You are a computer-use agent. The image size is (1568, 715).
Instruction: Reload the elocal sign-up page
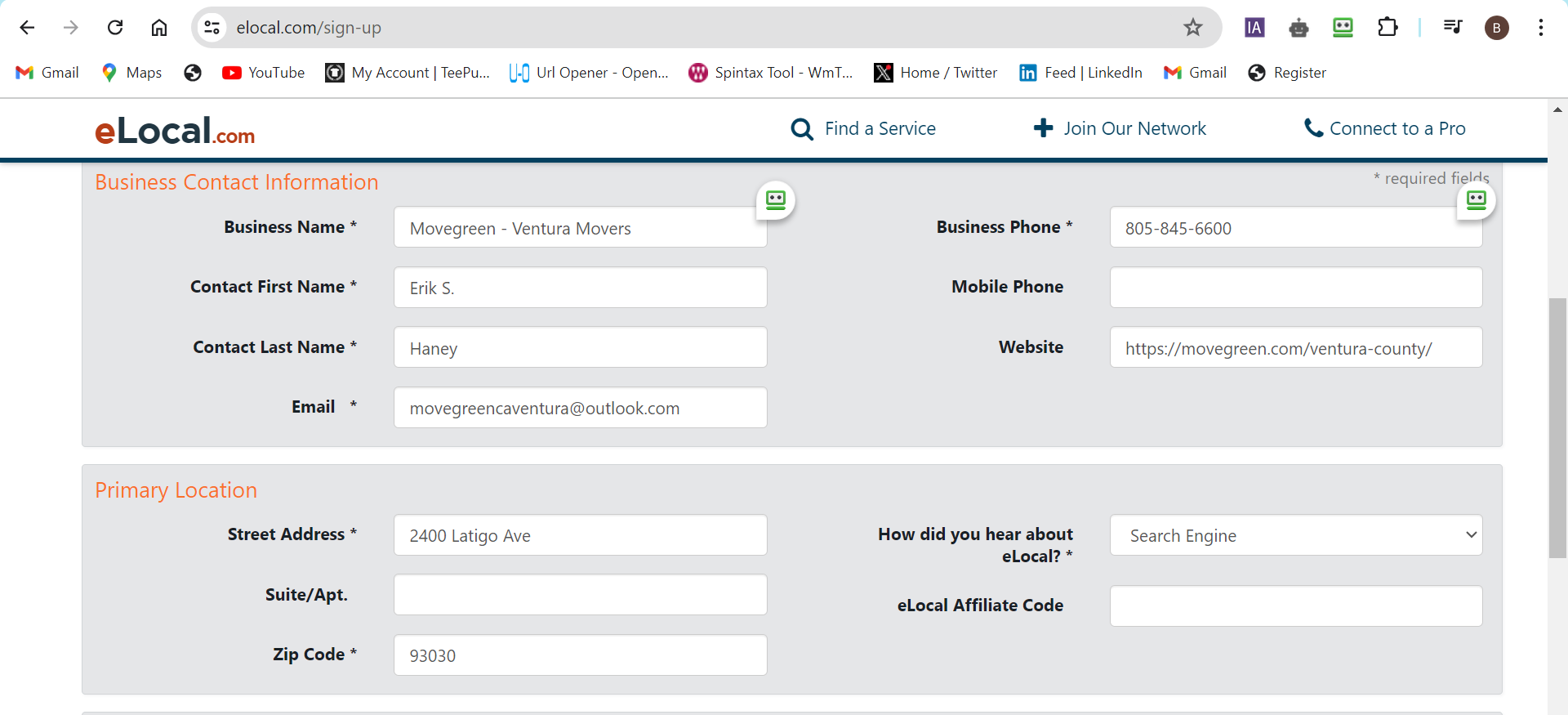pyautogui.click(x=115, y=28)
